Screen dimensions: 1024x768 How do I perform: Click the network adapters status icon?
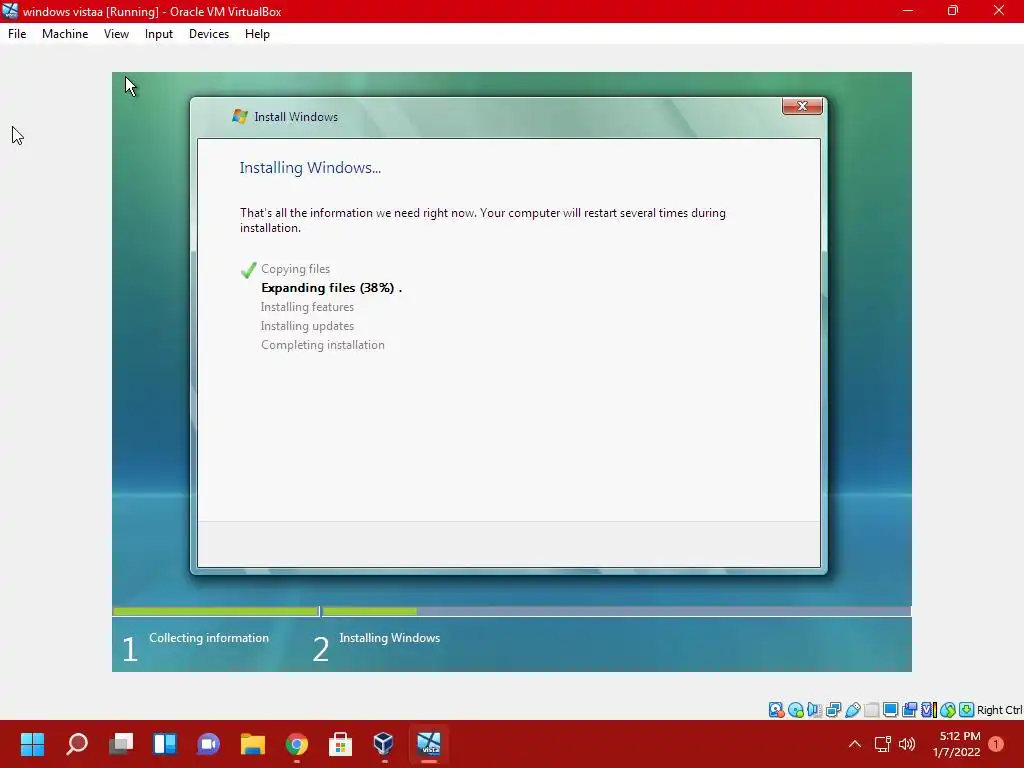[833, 710]
